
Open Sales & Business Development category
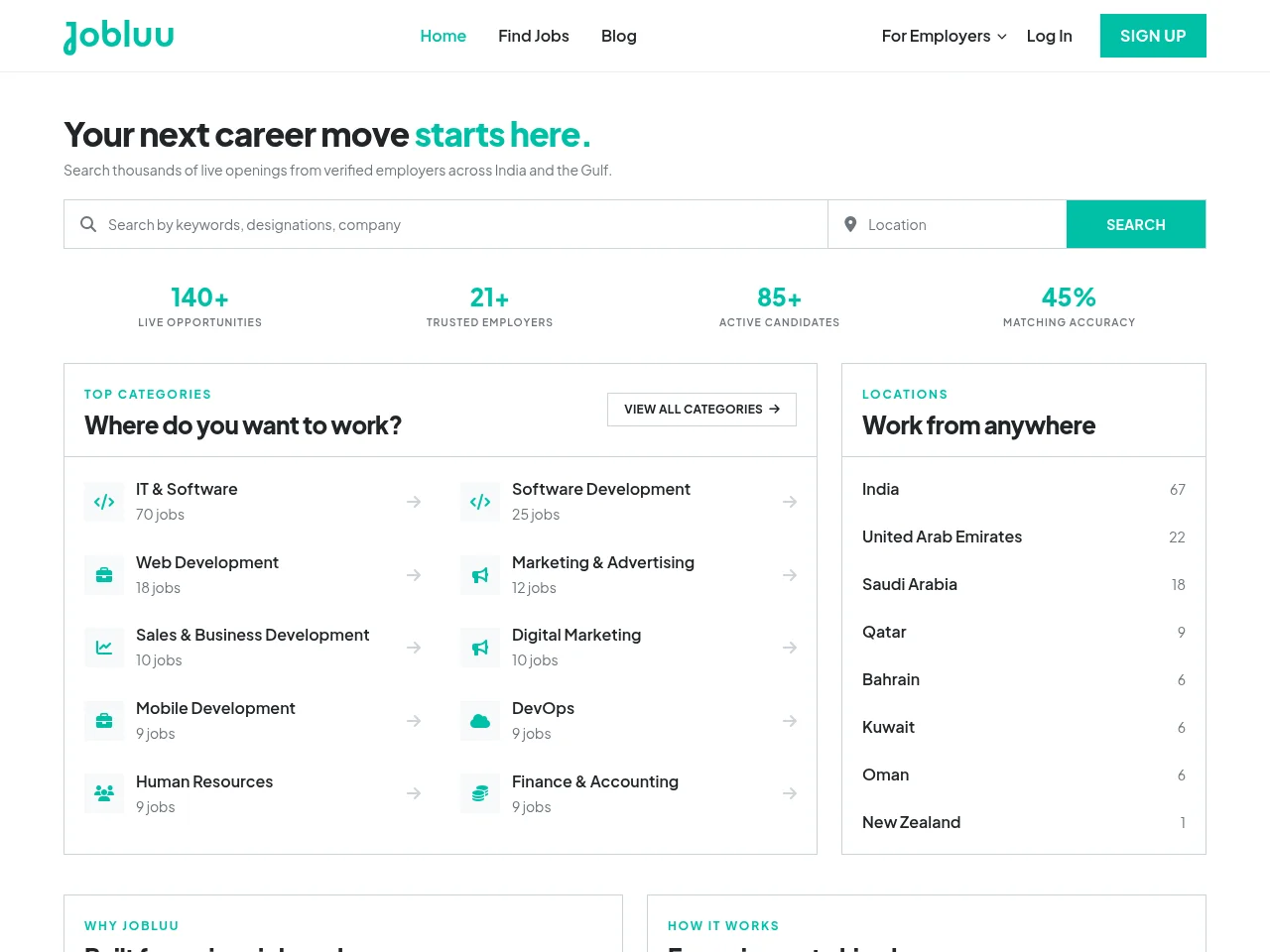(253, 648)
